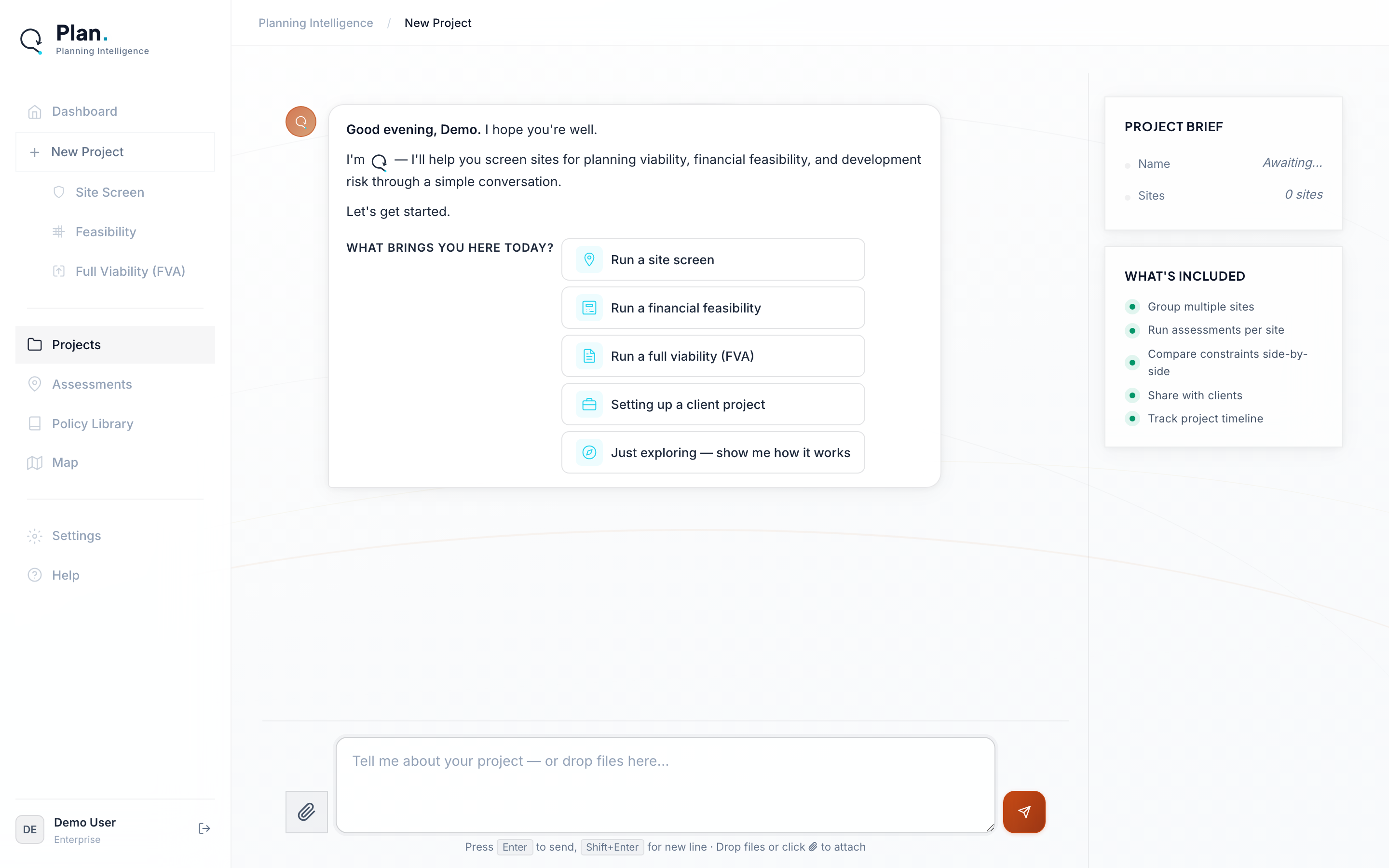Open the Map icon in sidebar

click(34, 462)
